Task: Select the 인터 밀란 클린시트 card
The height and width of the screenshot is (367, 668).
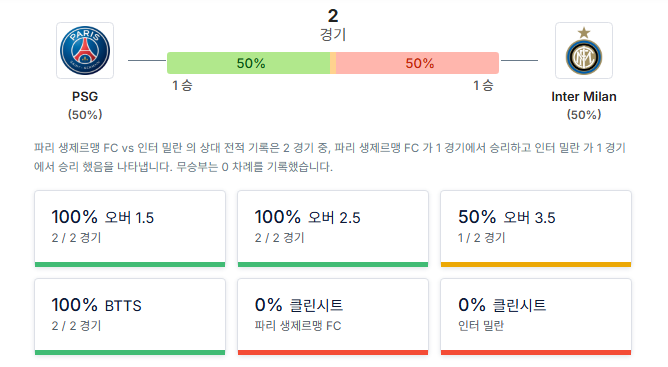Action: coord(536,317)
